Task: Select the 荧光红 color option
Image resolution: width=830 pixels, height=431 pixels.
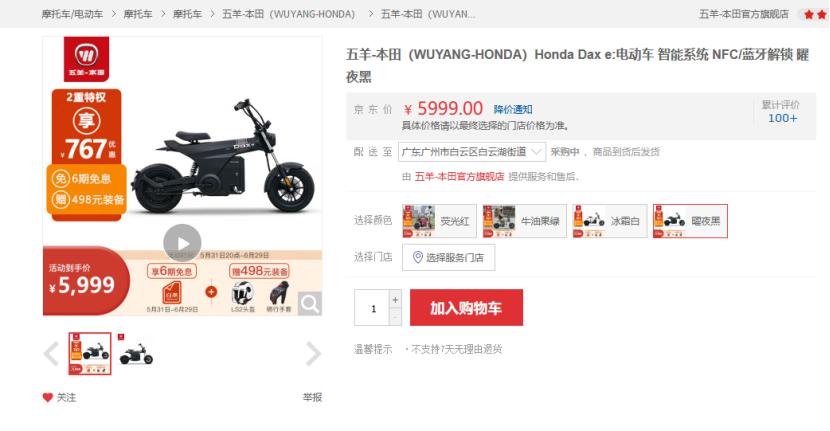Action: [439, 221]
